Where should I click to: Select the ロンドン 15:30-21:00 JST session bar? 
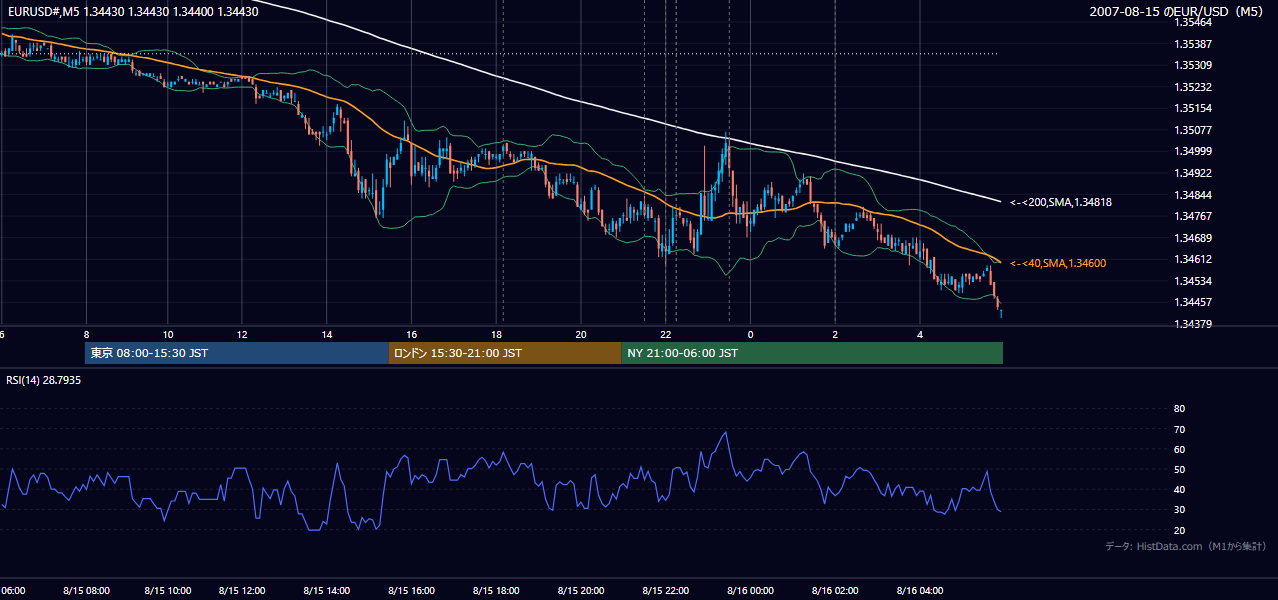(505, 353)
